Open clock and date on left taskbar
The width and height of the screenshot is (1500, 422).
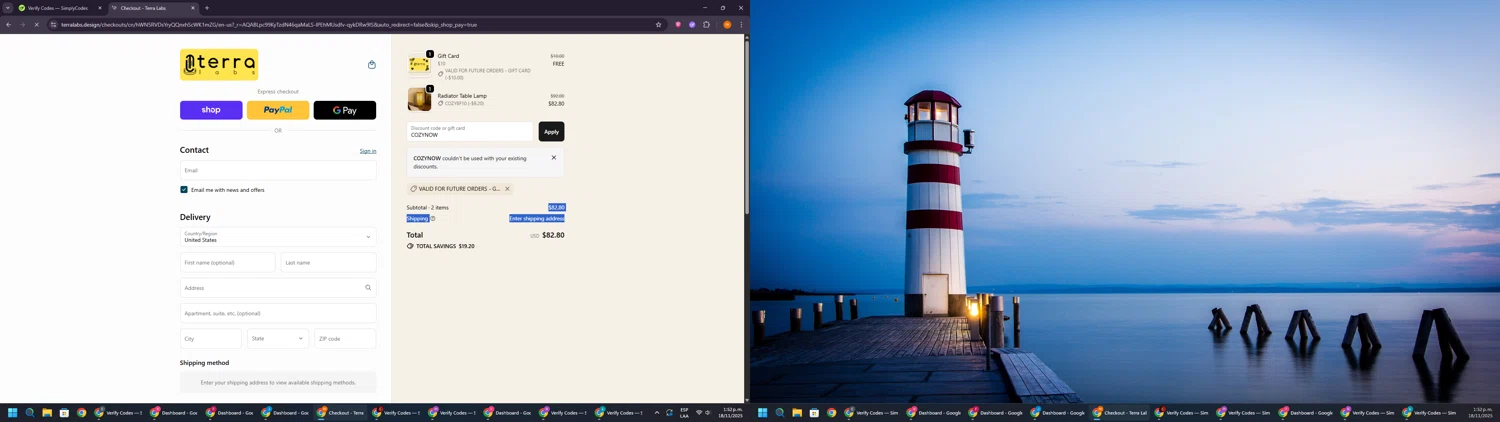[x=732, y=412]
